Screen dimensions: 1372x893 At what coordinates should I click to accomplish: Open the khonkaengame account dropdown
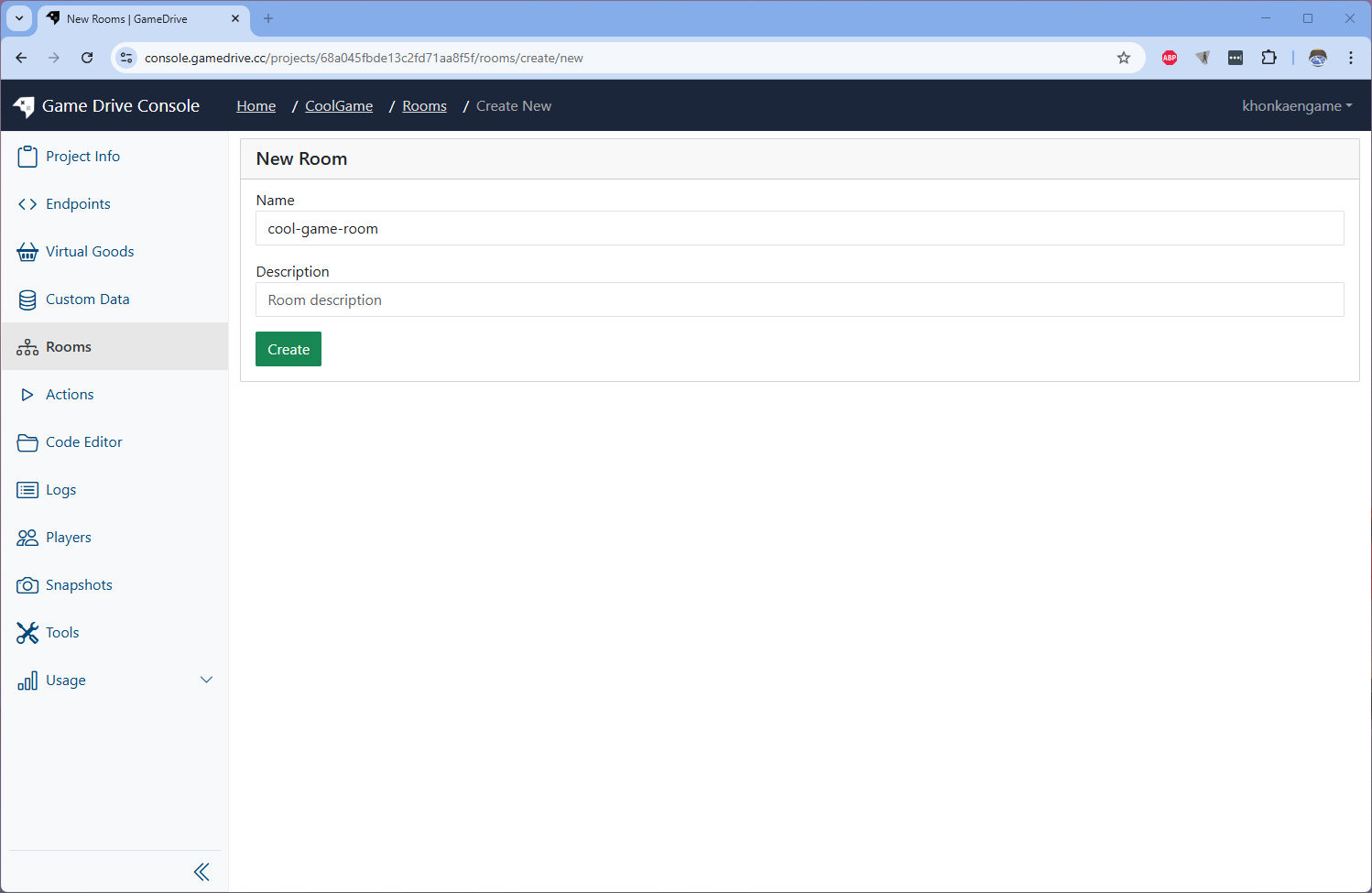pos(1296,106)
